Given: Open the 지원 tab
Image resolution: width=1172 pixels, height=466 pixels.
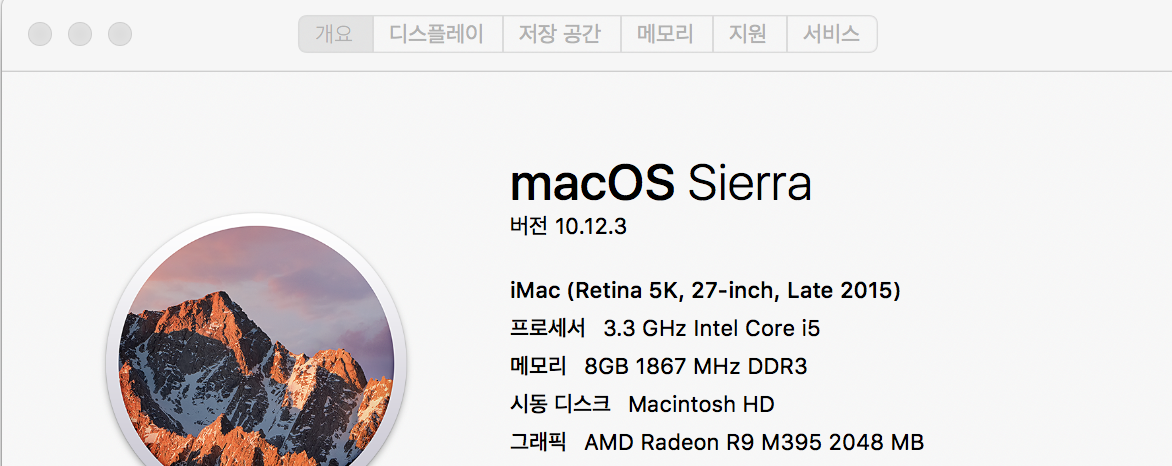Looking at the screenshot, I should (748, 34).
